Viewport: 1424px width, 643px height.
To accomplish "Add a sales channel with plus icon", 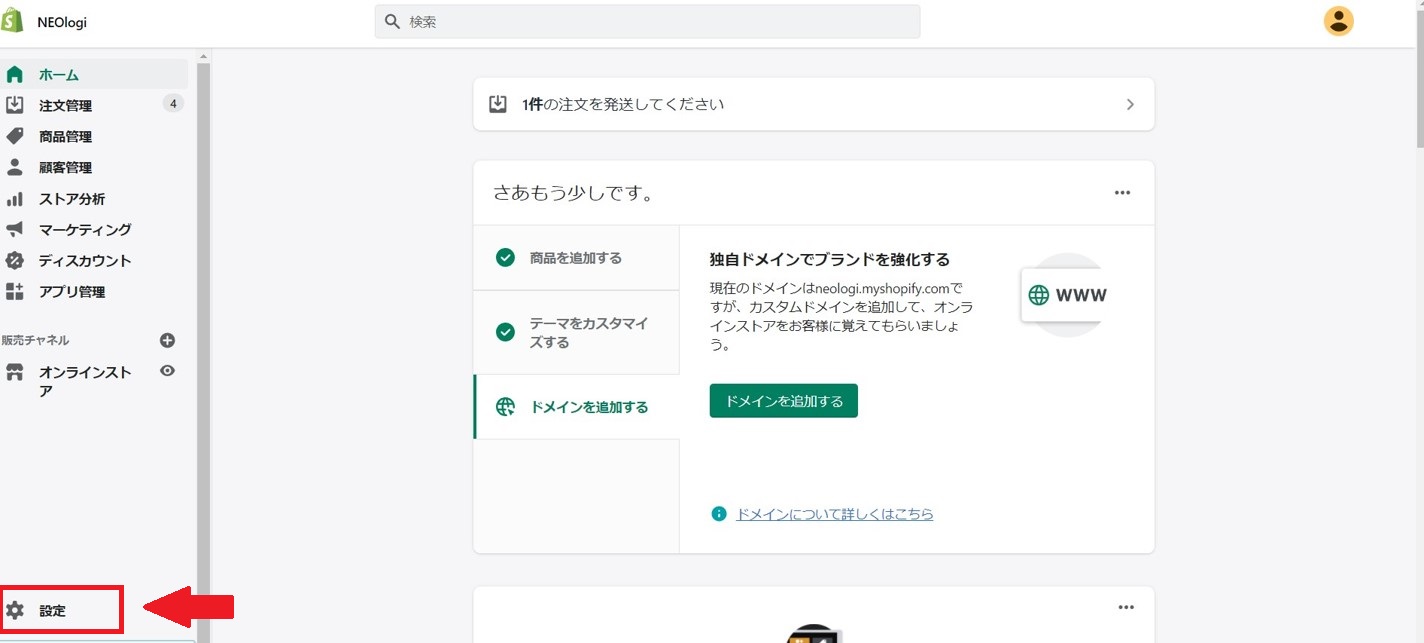I will click(167, 340).
